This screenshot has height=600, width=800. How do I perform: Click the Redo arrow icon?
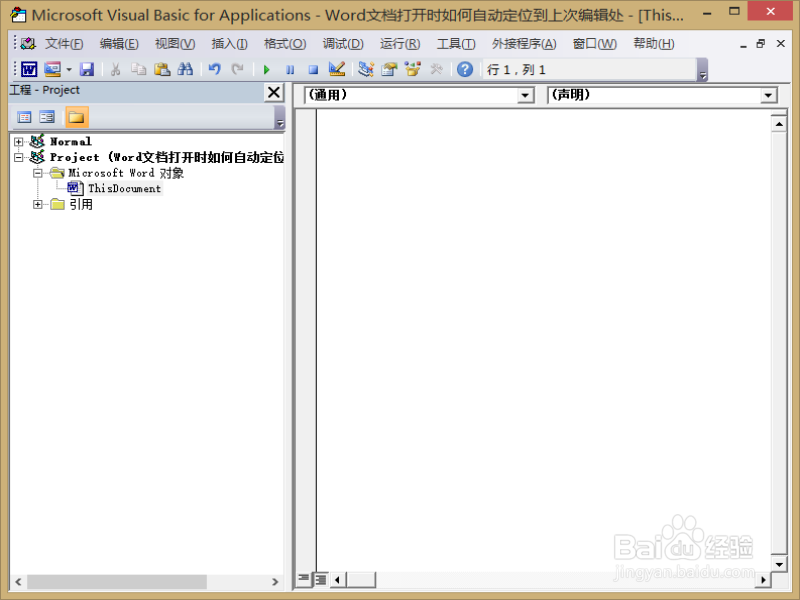point(237,69)
